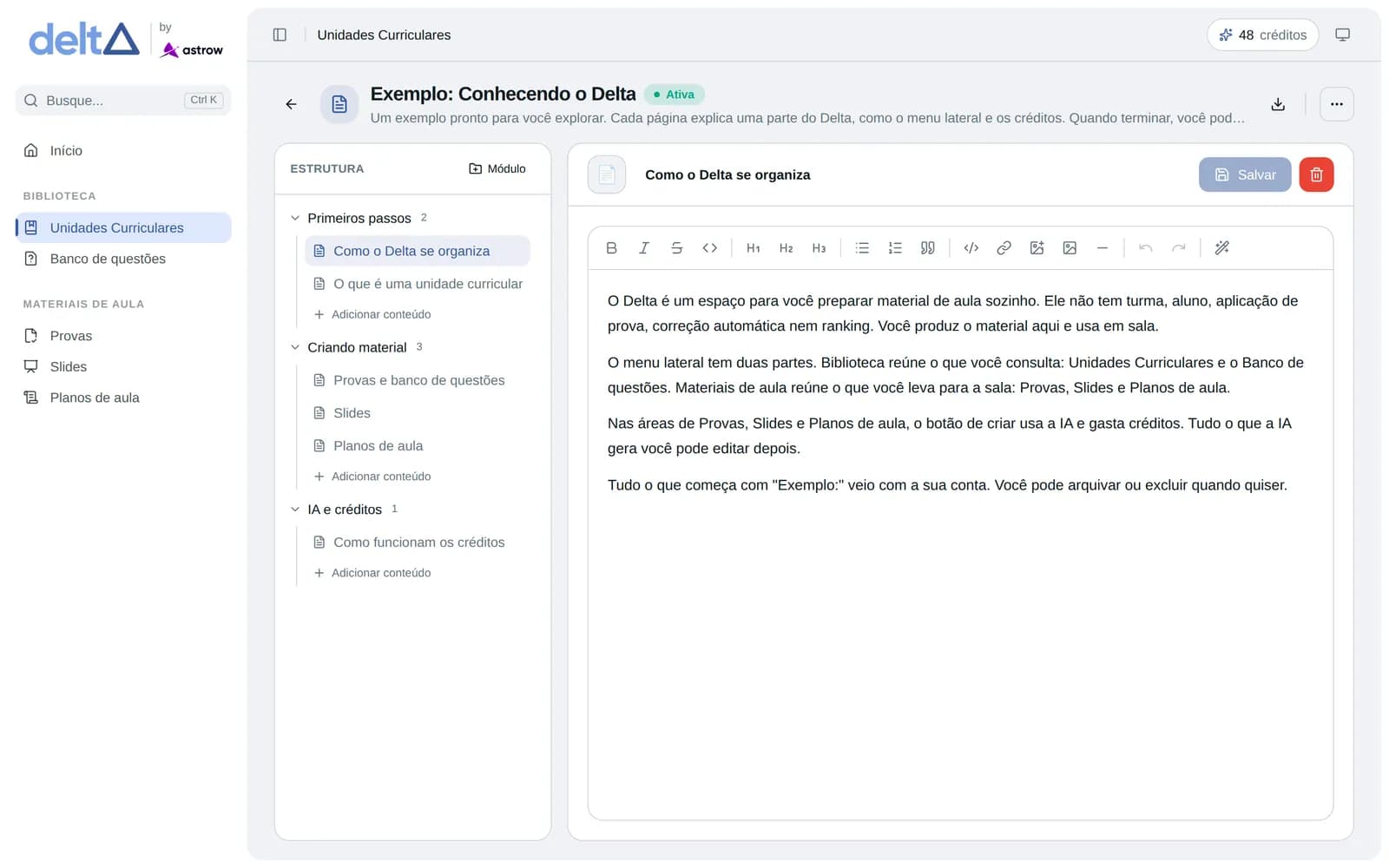Image resolution: width=1389 pixels, height=868 pixels.
Task: Insert inline code formatting
Action: tap(710, 248)
